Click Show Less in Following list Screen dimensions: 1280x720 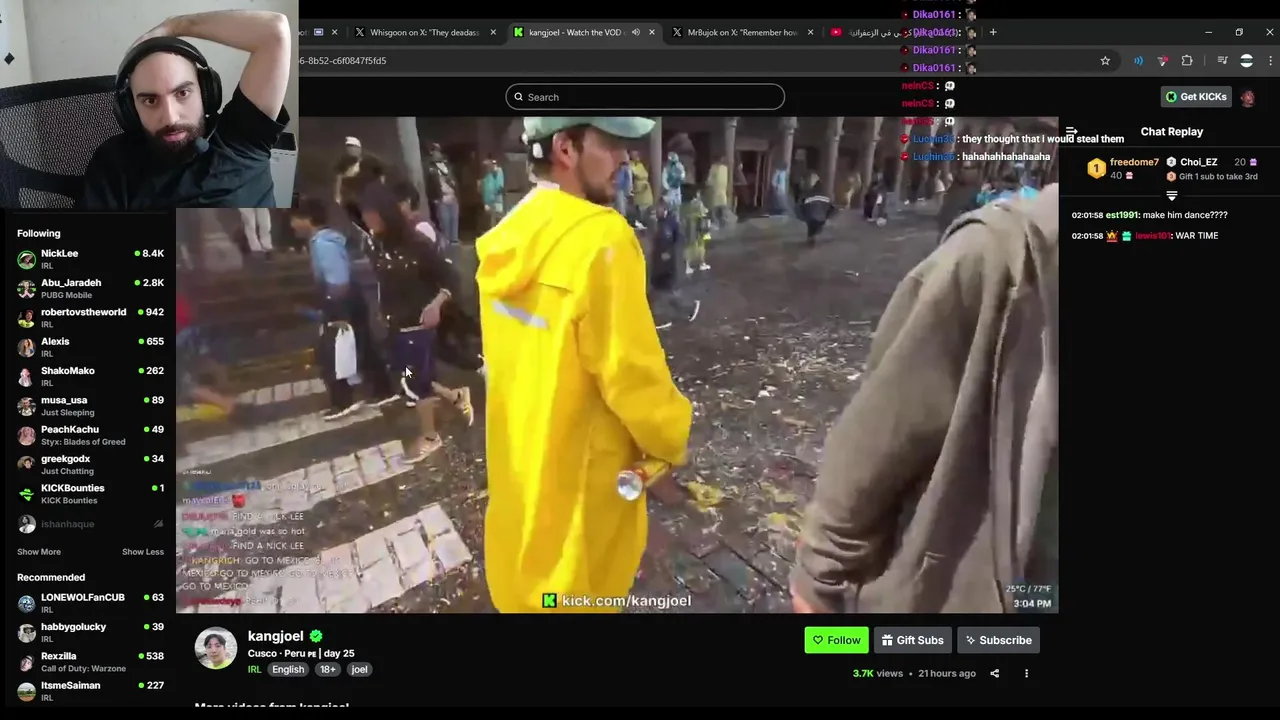click(x=143, y=552)
